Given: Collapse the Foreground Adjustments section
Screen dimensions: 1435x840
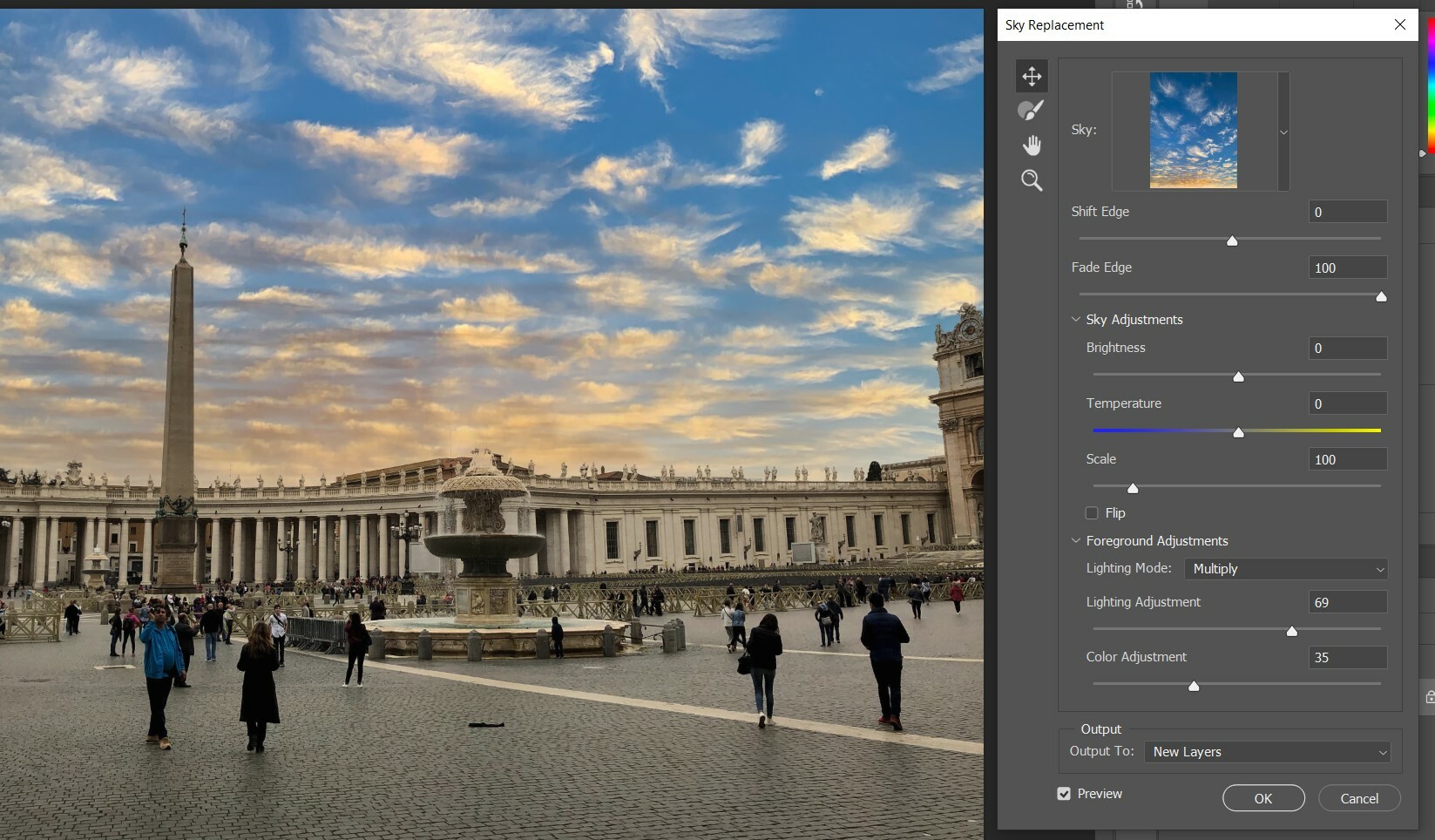Looking at the screenshot, I should 1076,540.
